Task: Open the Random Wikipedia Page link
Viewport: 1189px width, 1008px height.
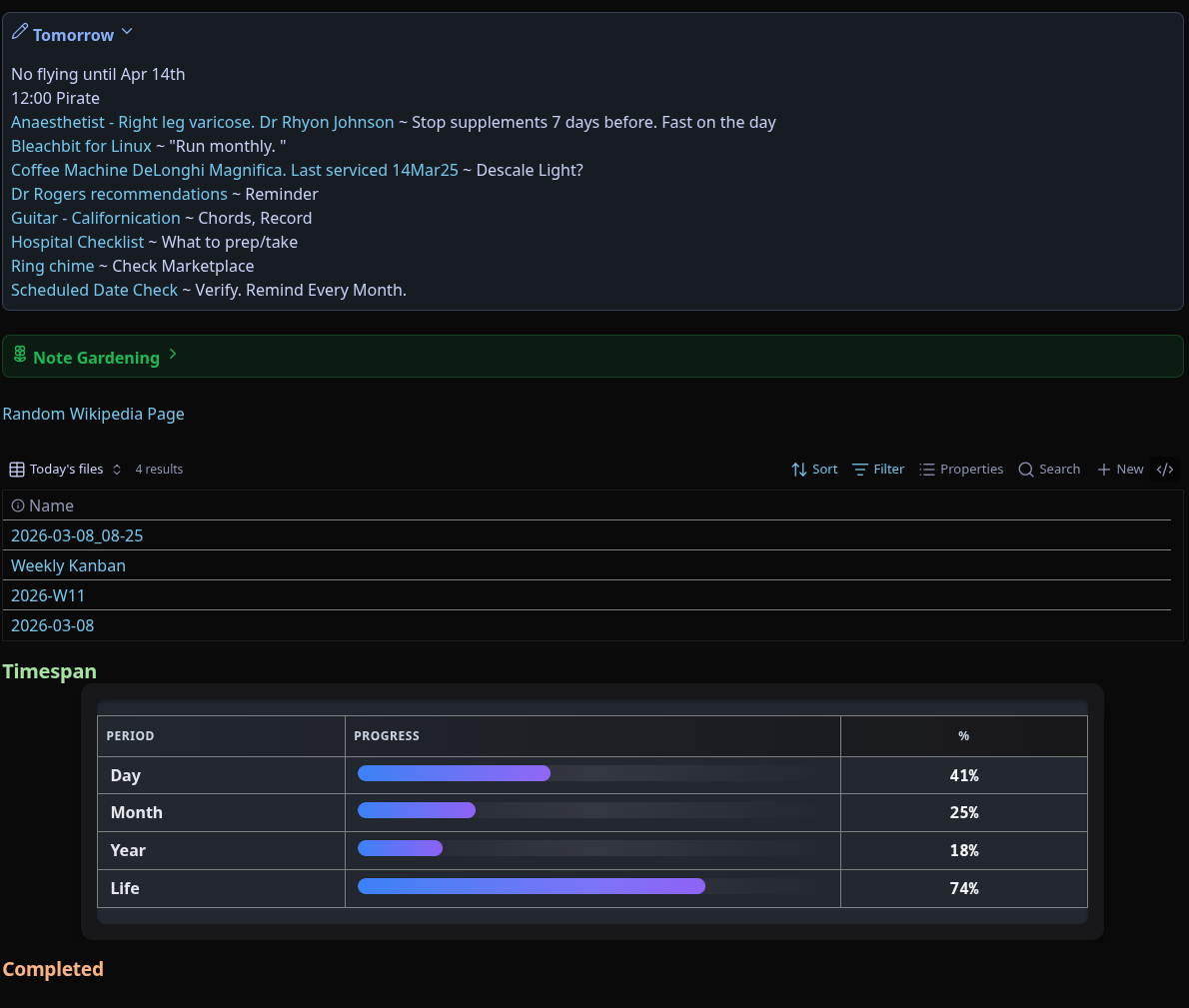Action: pos(93,414)
